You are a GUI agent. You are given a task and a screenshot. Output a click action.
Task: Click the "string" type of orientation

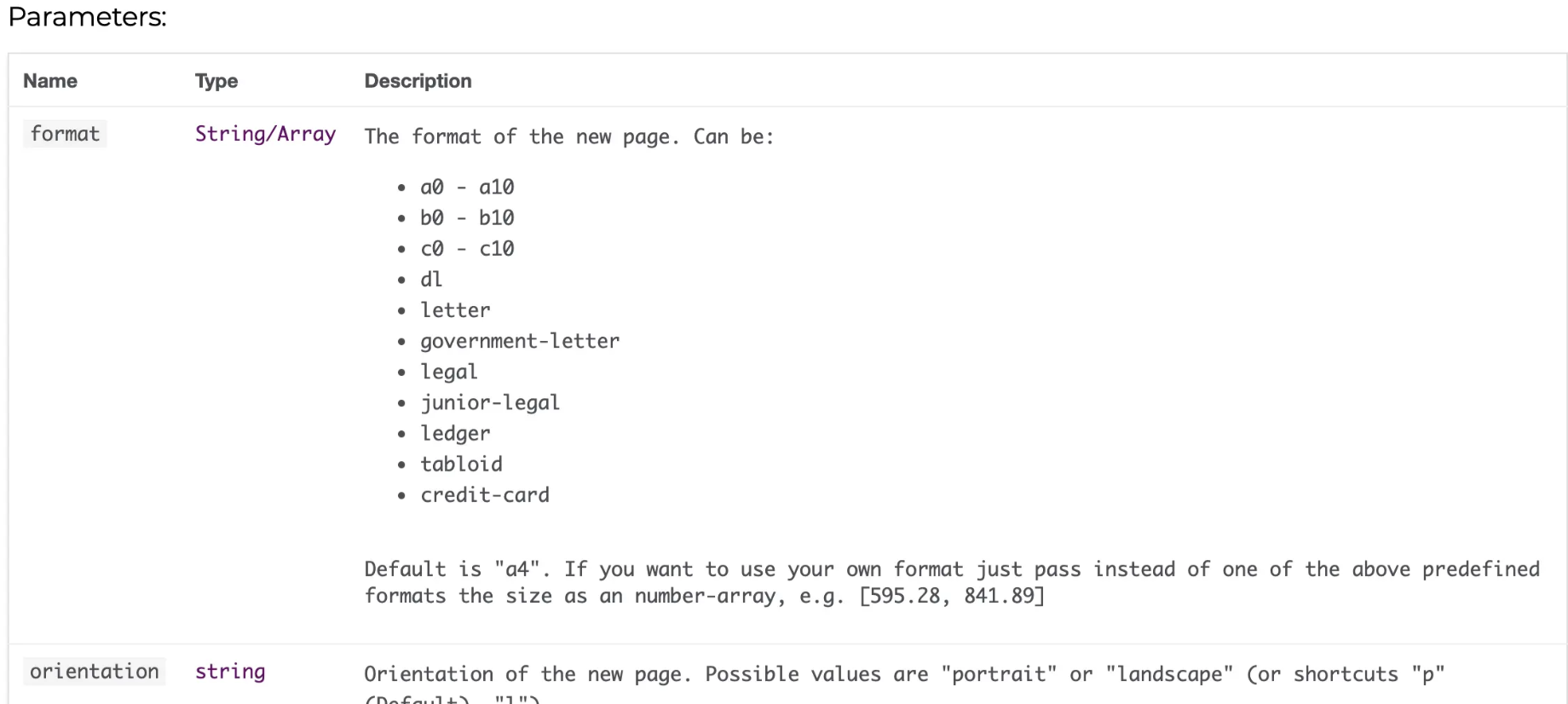pyautogui.click(x=230, y=672)
